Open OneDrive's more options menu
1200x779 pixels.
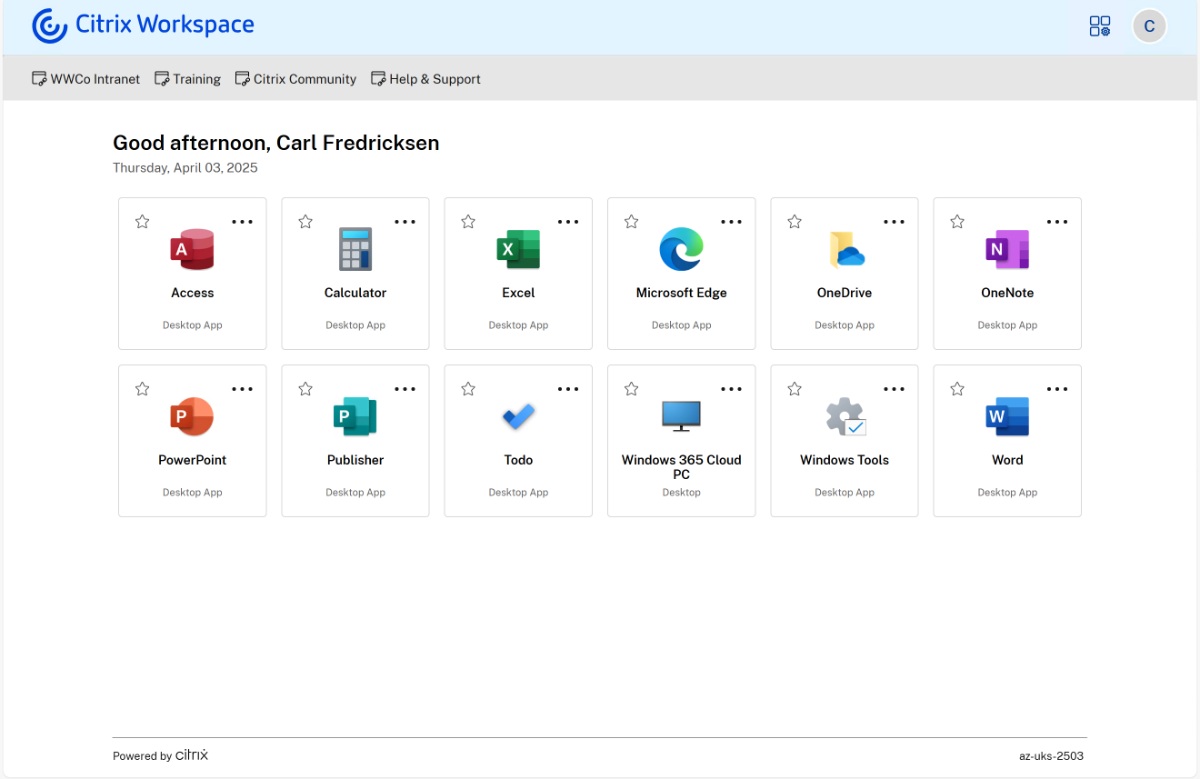[x=894, y=222]
